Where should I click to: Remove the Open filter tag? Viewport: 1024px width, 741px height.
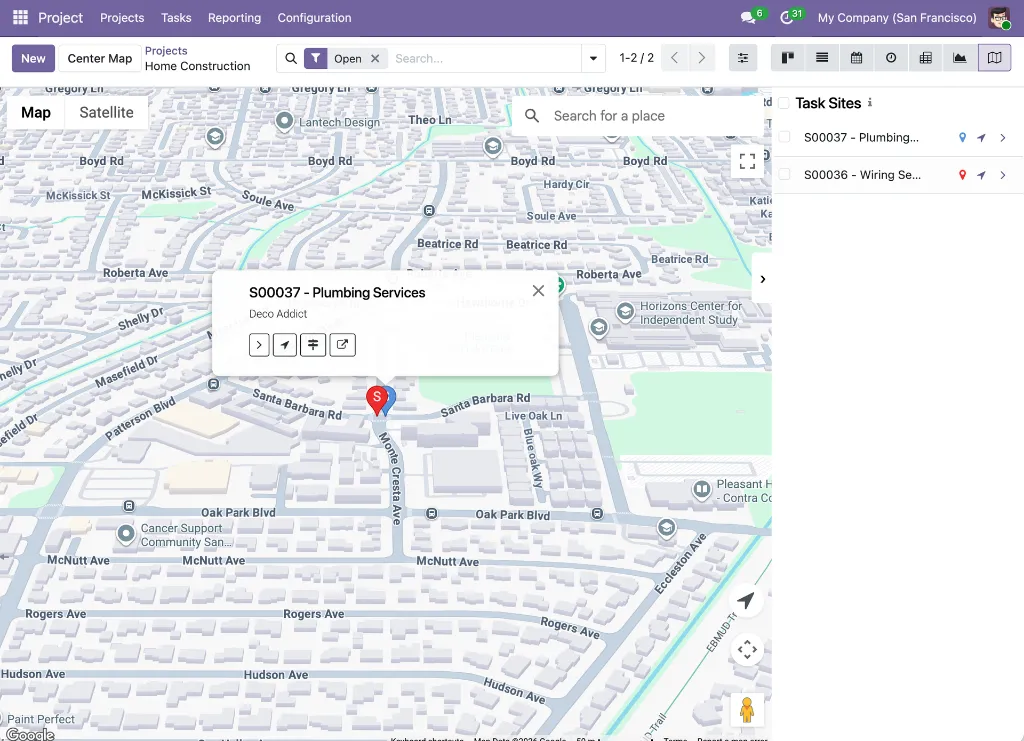(x=375, y=59)
